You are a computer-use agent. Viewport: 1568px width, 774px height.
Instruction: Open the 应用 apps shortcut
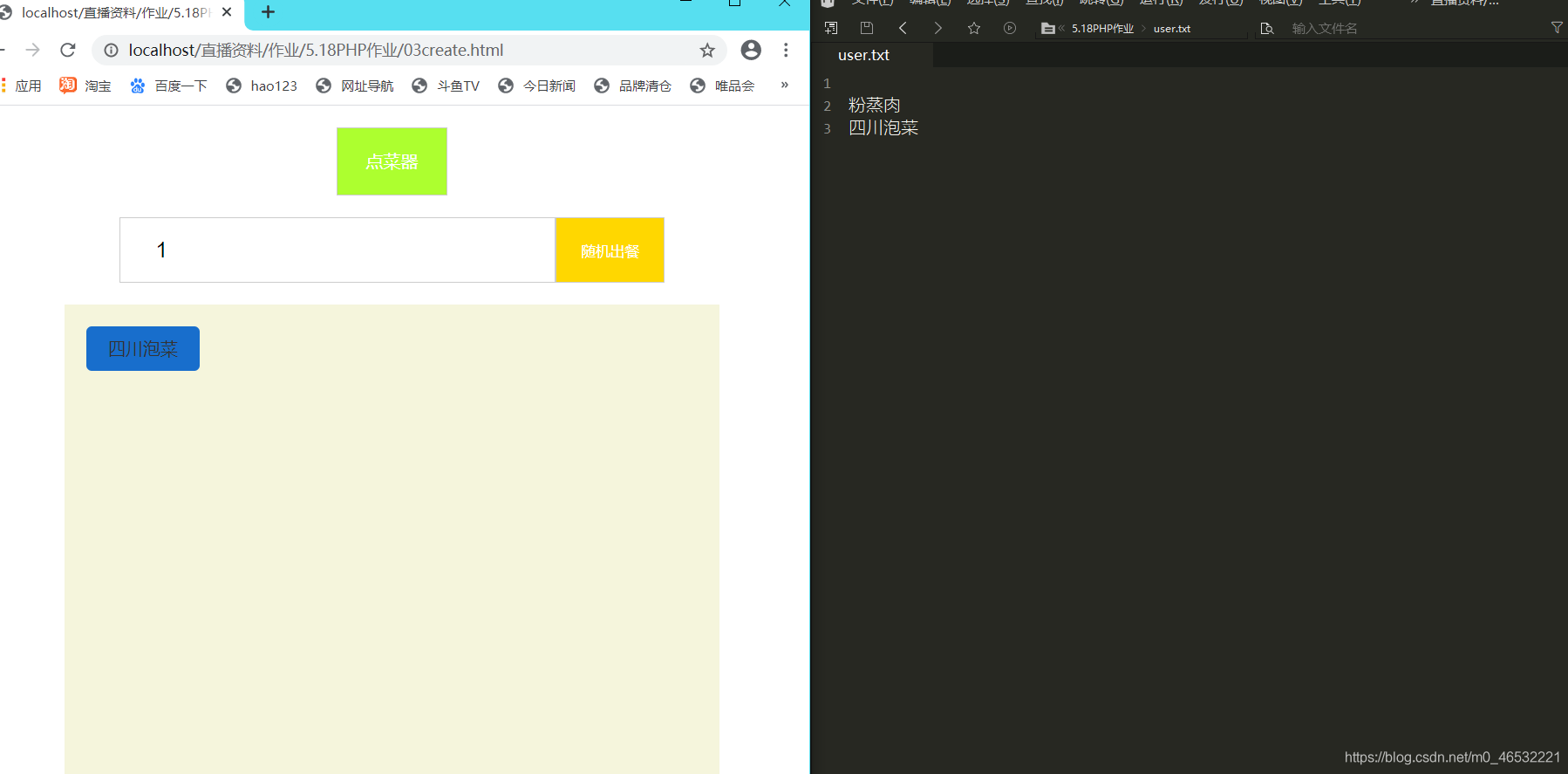(x=22, y=86)
